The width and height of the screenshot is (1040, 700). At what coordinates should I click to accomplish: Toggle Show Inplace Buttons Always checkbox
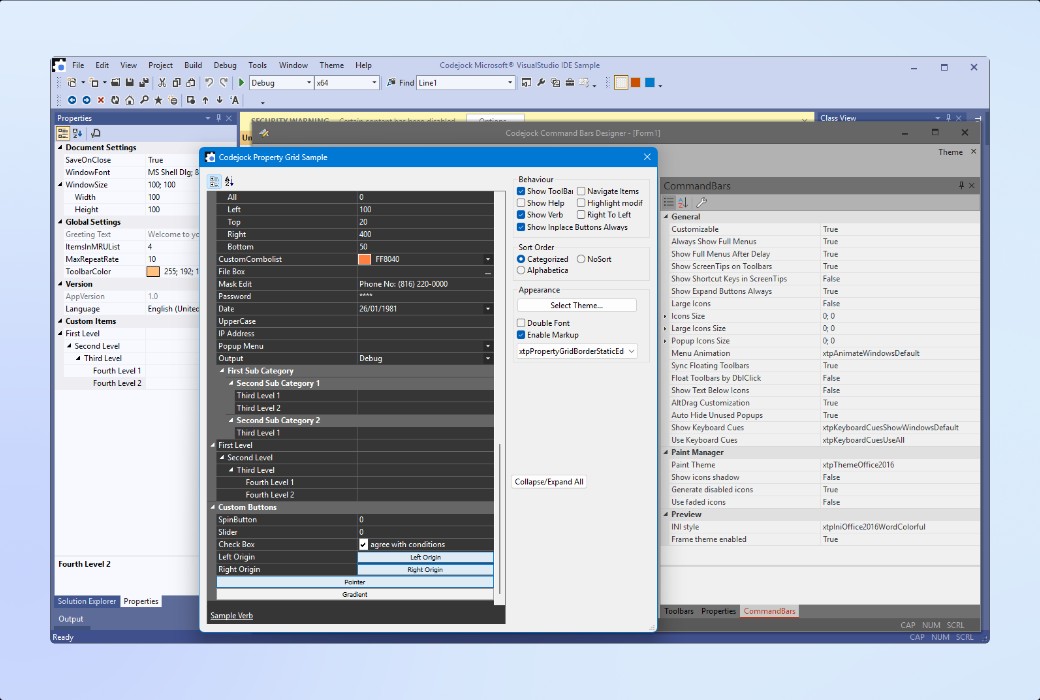(521, 227)
